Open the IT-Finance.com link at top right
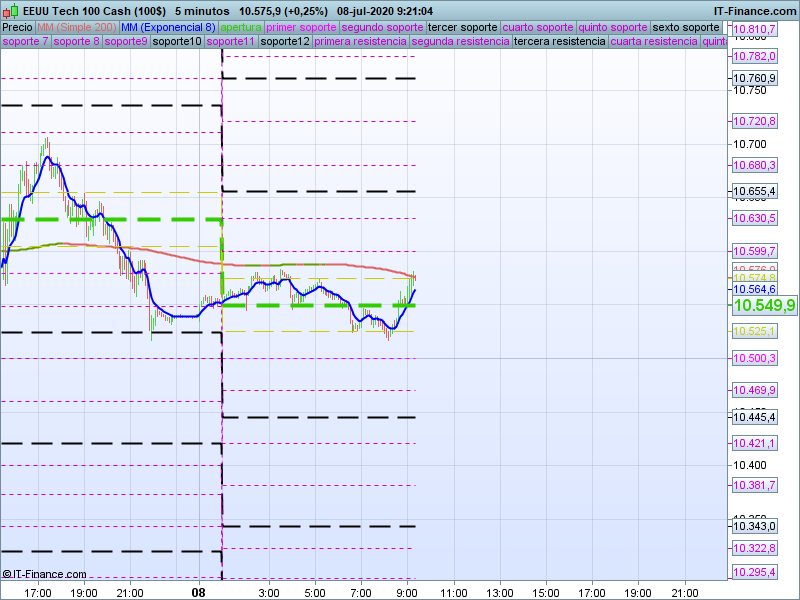This screenshot has width=800, height=600. pyautogui.click(x=755, y=11)
